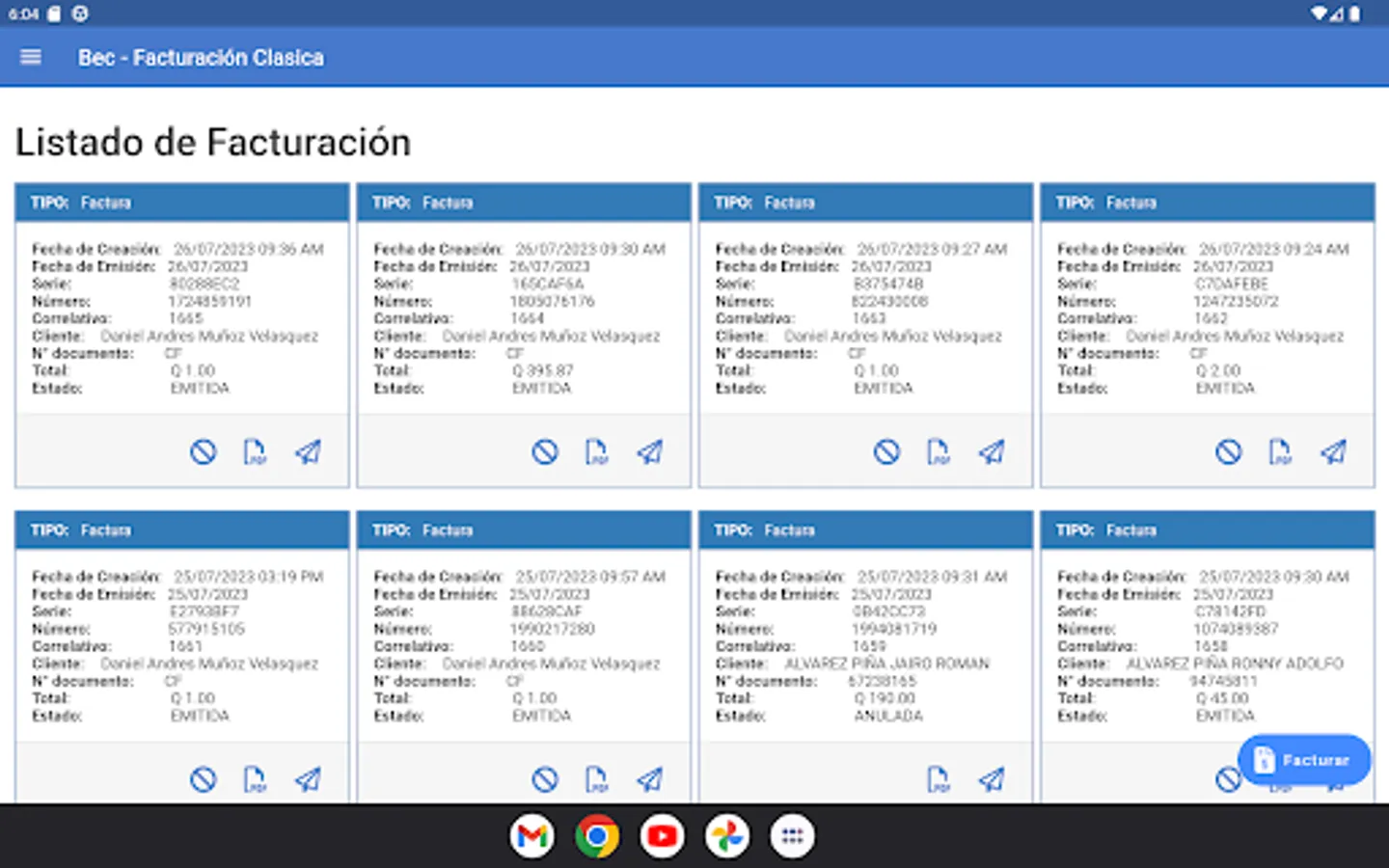Cancel invoice with serie B375474B

[885, 451]
